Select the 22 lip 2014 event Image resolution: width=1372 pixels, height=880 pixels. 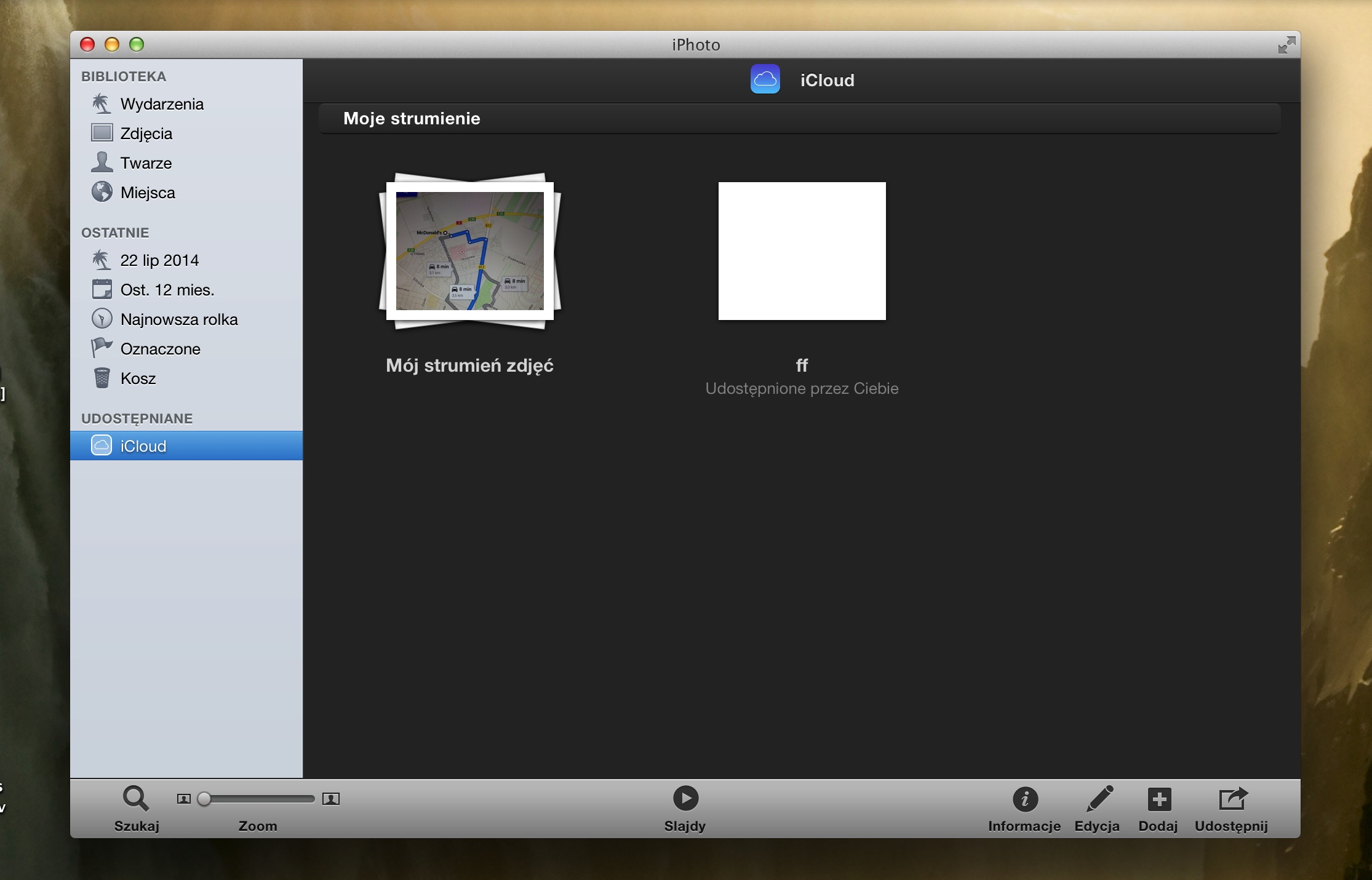coord(159,260)
